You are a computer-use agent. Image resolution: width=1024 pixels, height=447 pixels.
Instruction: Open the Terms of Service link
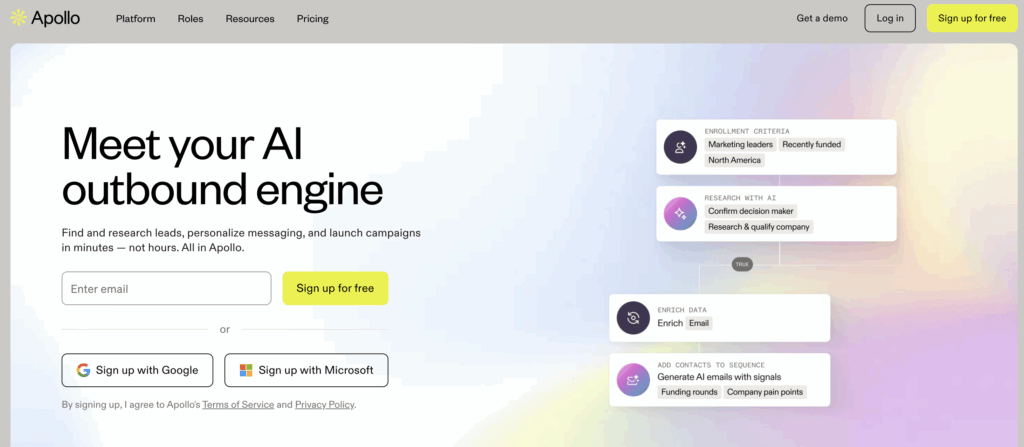[x=238, y=405]
